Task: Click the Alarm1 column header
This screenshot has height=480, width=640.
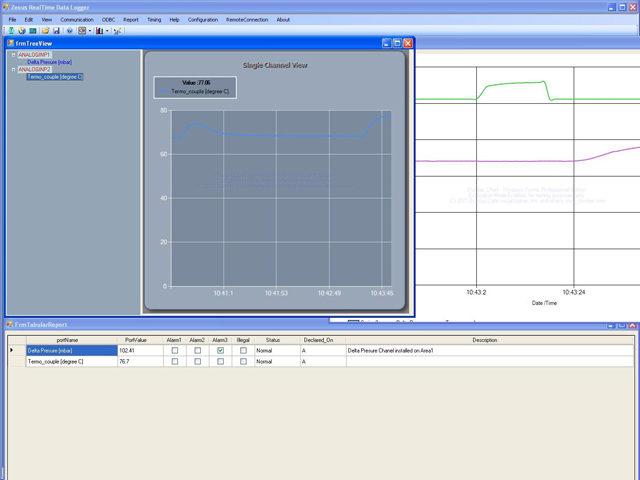Action: [x=175, y=340]
